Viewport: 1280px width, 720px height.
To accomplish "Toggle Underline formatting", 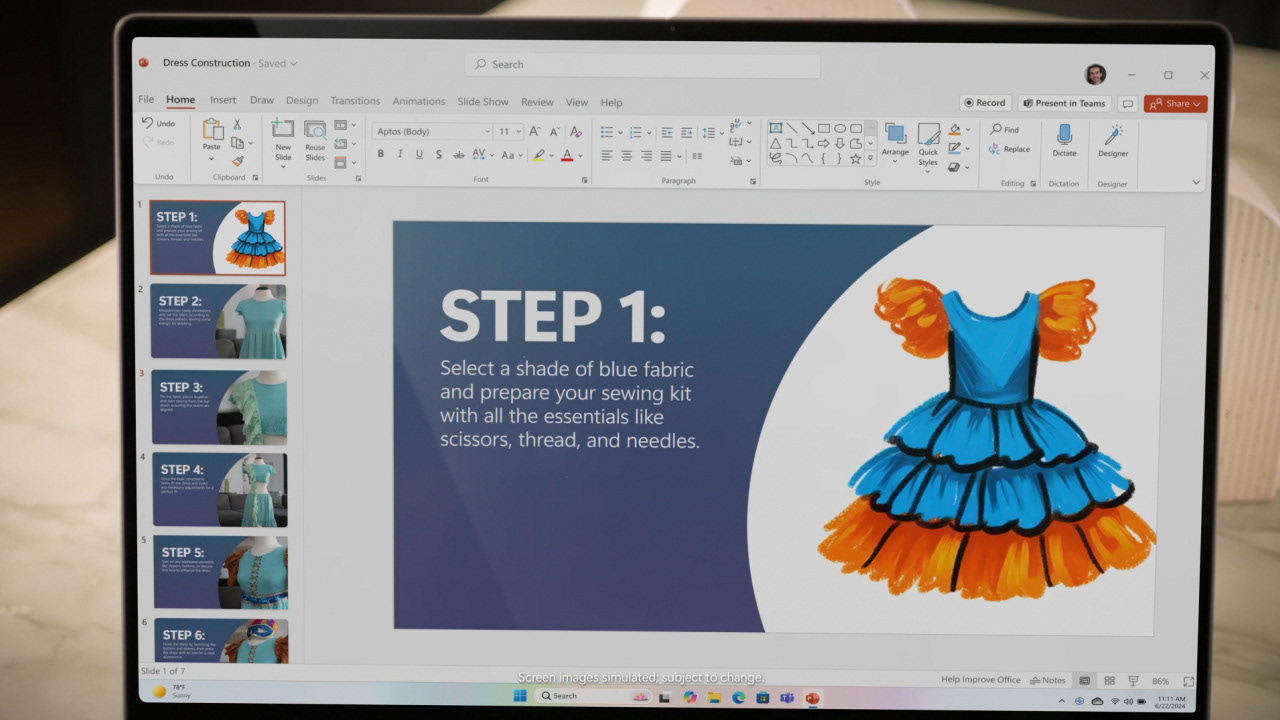I will tap(419, 155).
